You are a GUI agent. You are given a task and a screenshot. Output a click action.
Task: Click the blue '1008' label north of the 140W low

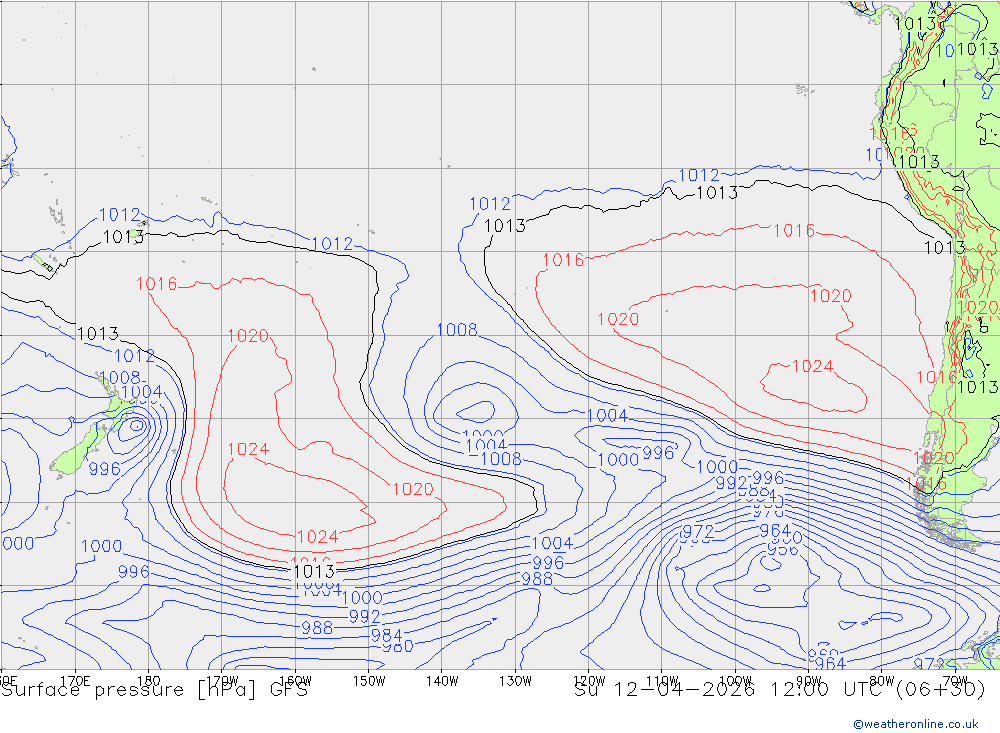click(457, 329)
